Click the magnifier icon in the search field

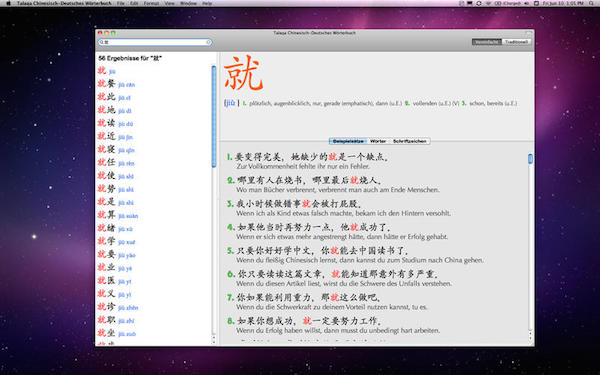(x=102, y=42)
